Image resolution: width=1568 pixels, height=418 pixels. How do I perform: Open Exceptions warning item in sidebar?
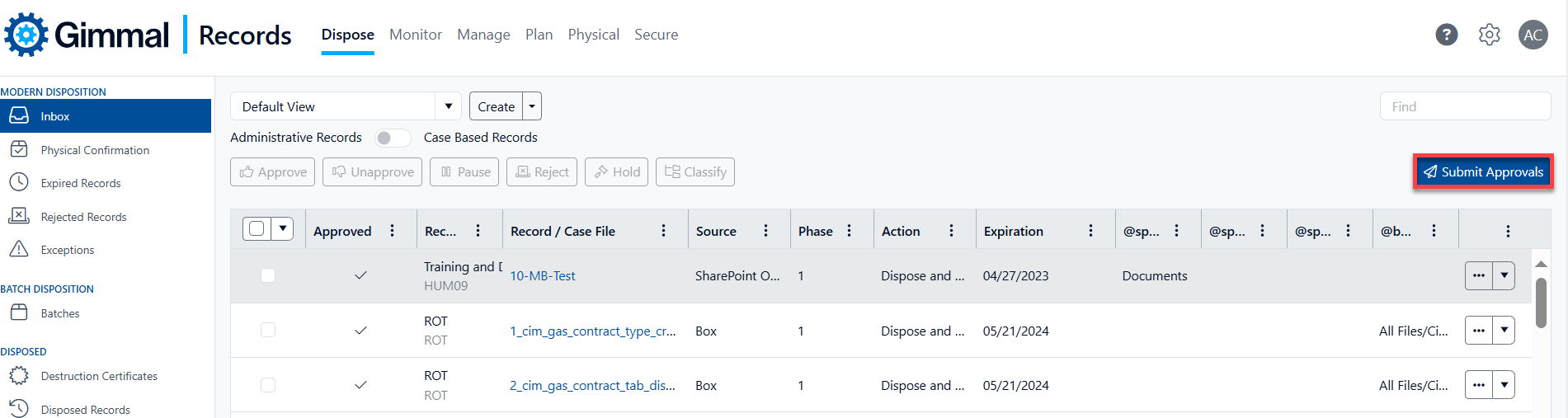pos(67,250)
